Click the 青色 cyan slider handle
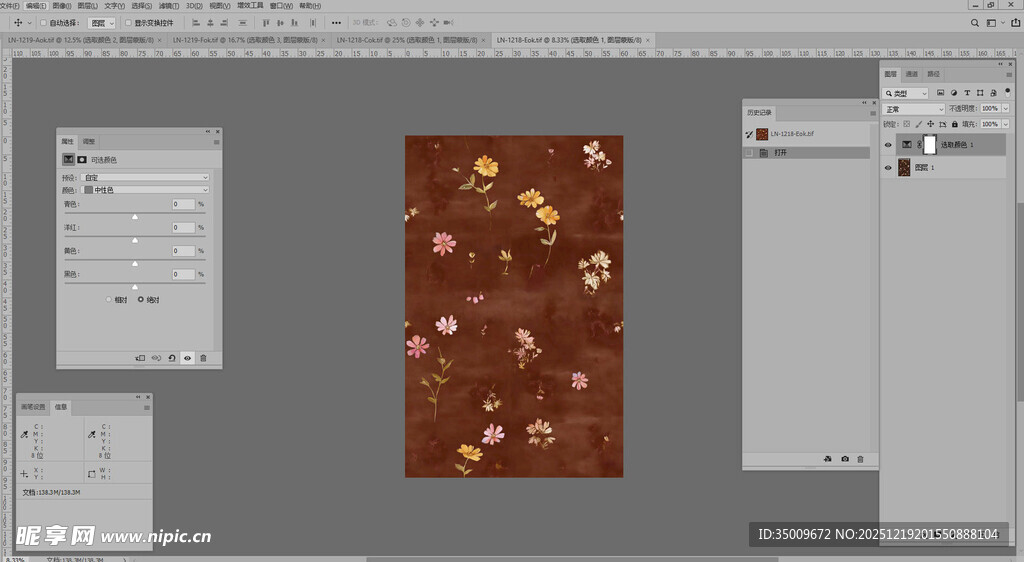 [135, 217]
